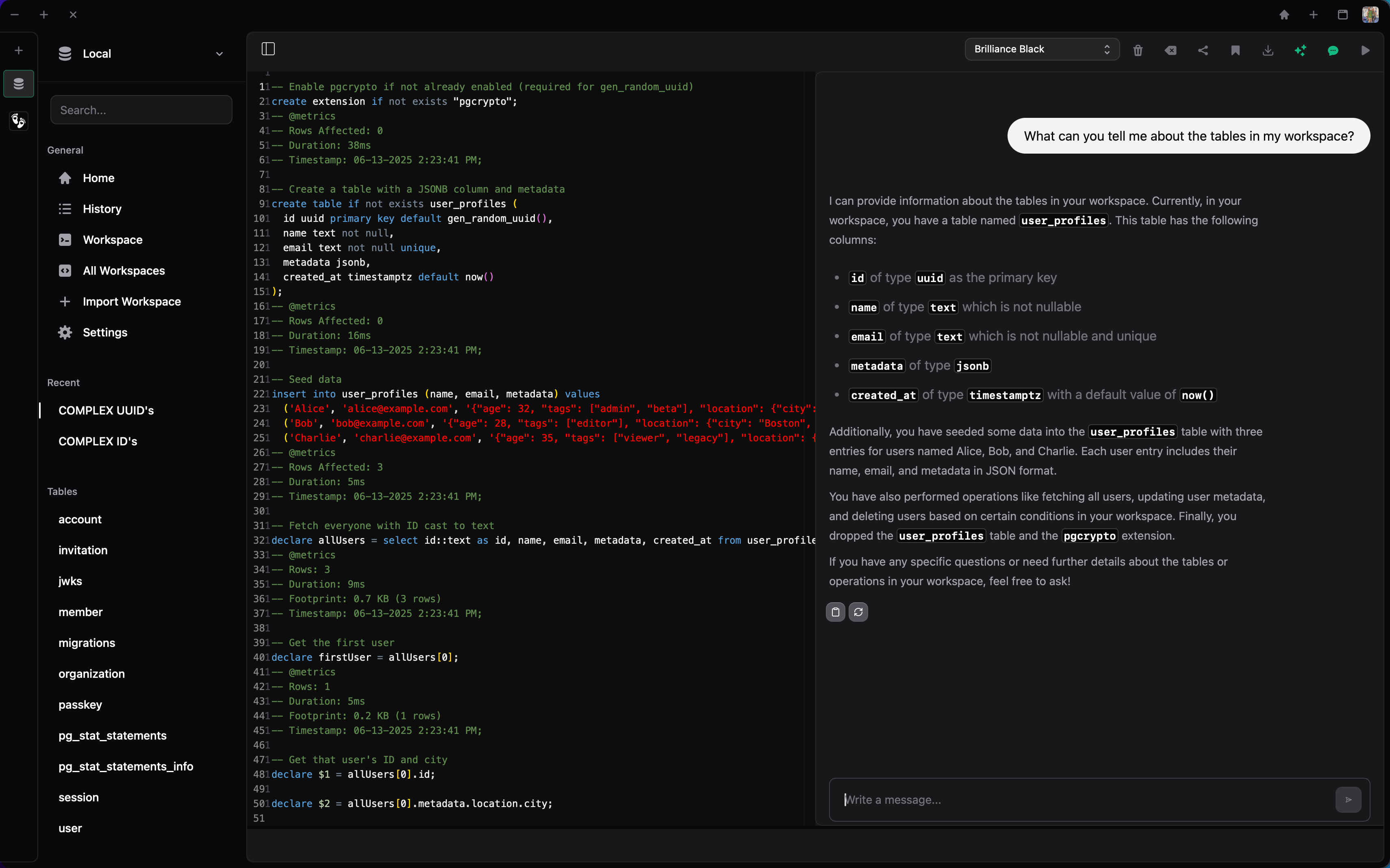Screen dimensions: 1390x868
Task: Click the Settings gear icon
Action: tap(65, 332)
